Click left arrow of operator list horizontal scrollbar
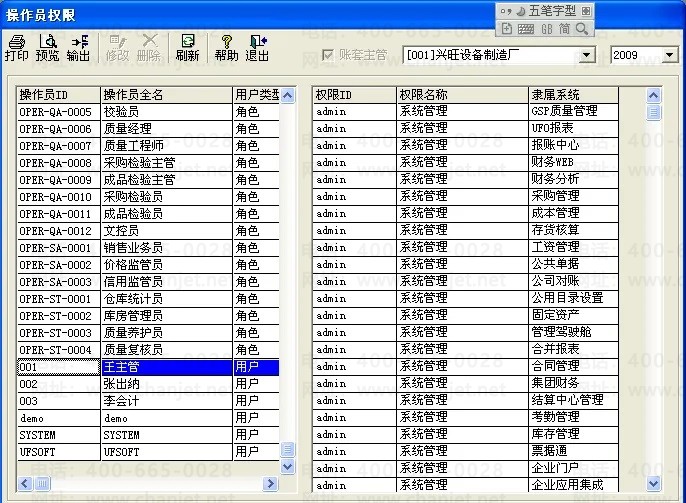The image size is (686, 503). 25,483
